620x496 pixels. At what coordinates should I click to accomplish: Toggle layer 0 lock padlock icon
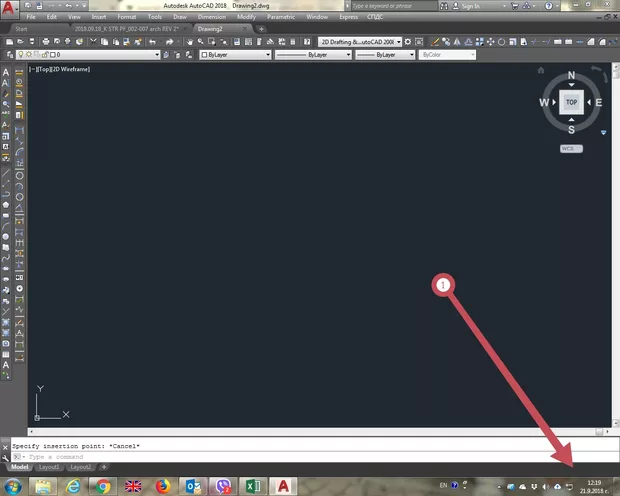45,55
